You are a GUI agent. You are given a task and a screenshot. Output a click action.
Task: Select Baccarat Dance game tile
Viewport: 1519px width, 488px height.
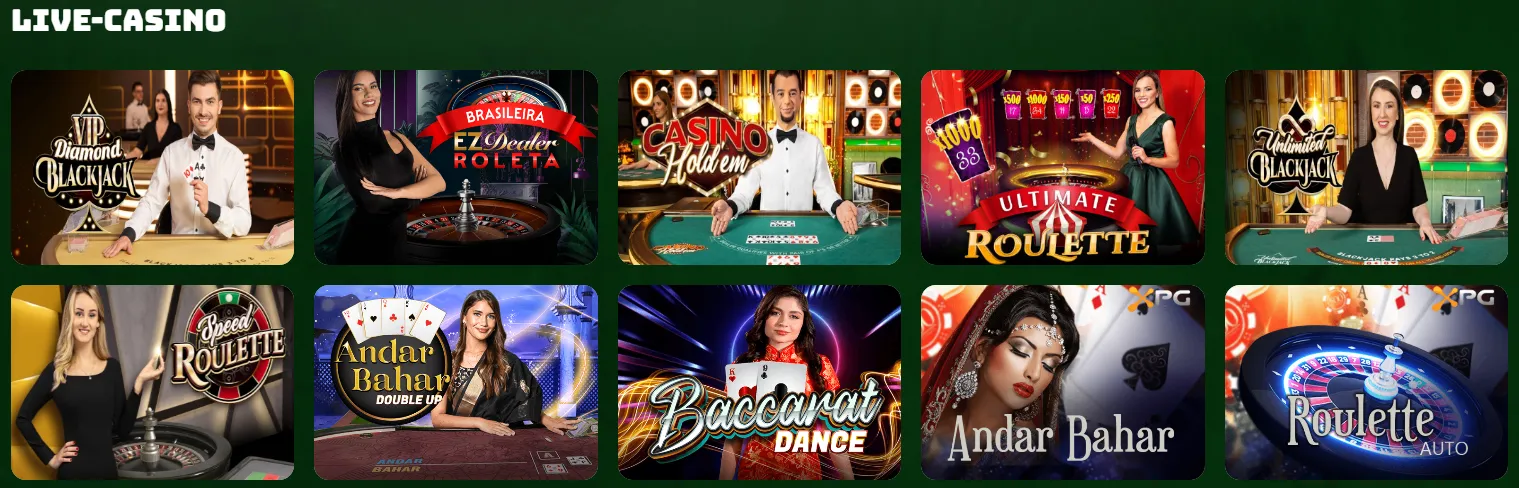pos(759,382)
